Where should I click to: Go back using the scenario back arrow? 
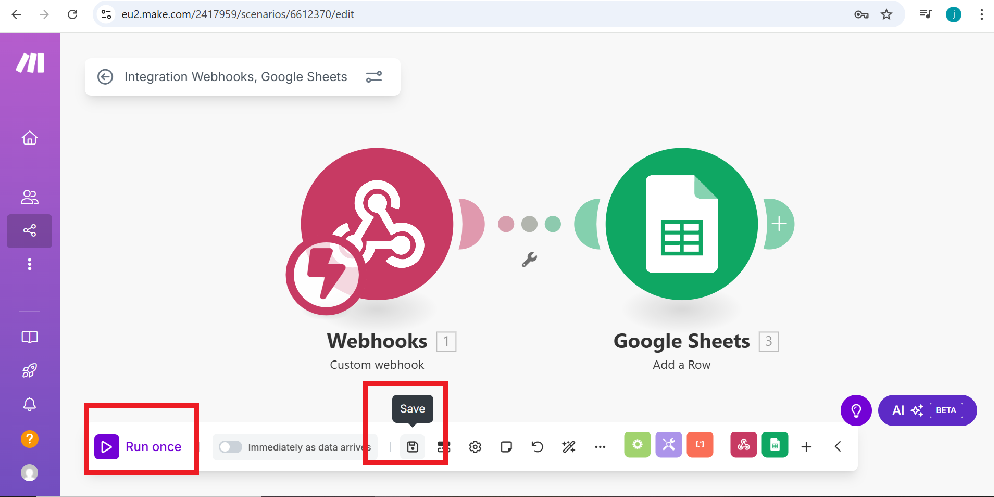click(x=105, y=77)
